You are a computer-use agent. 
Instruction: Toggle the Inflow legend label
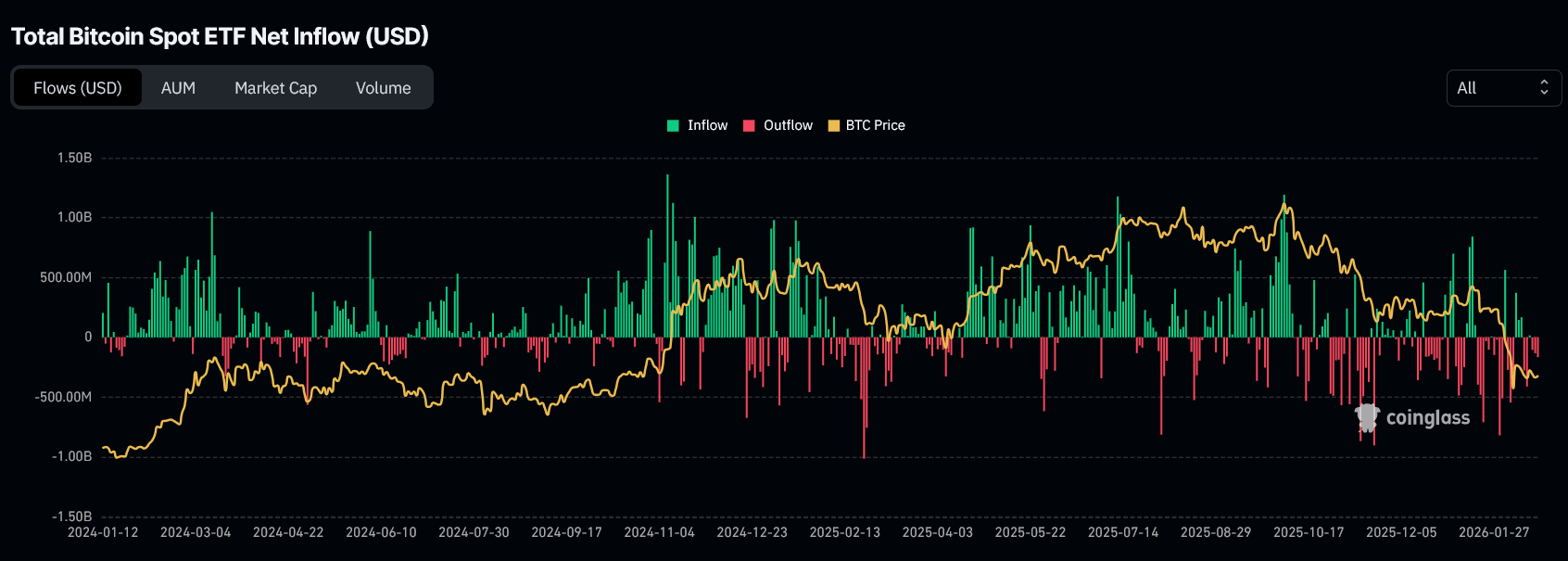pyautogui.click(x=707, y=125)
